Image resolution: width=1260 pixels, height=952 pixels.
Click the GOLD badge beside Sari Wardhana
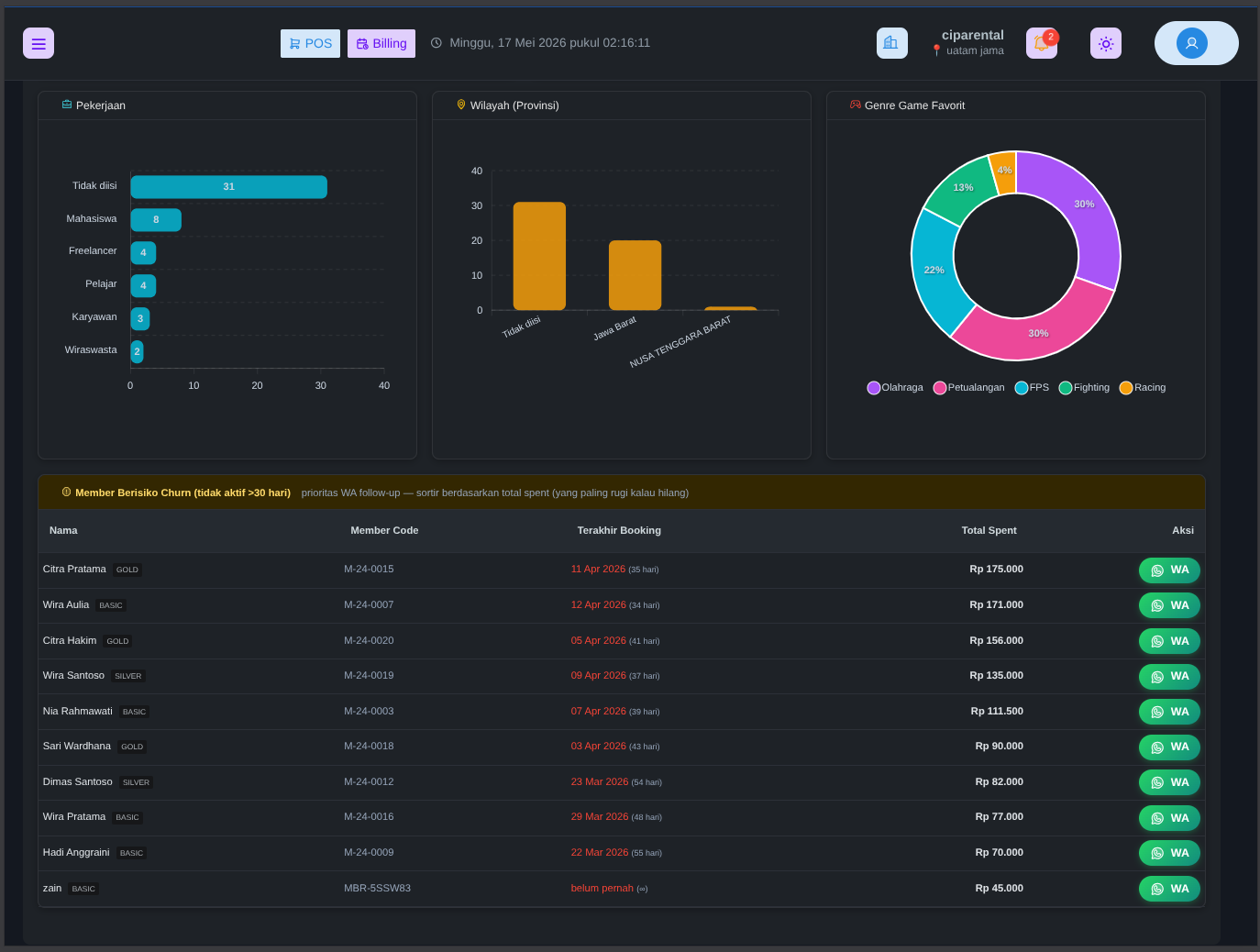(x=132, y=747)
